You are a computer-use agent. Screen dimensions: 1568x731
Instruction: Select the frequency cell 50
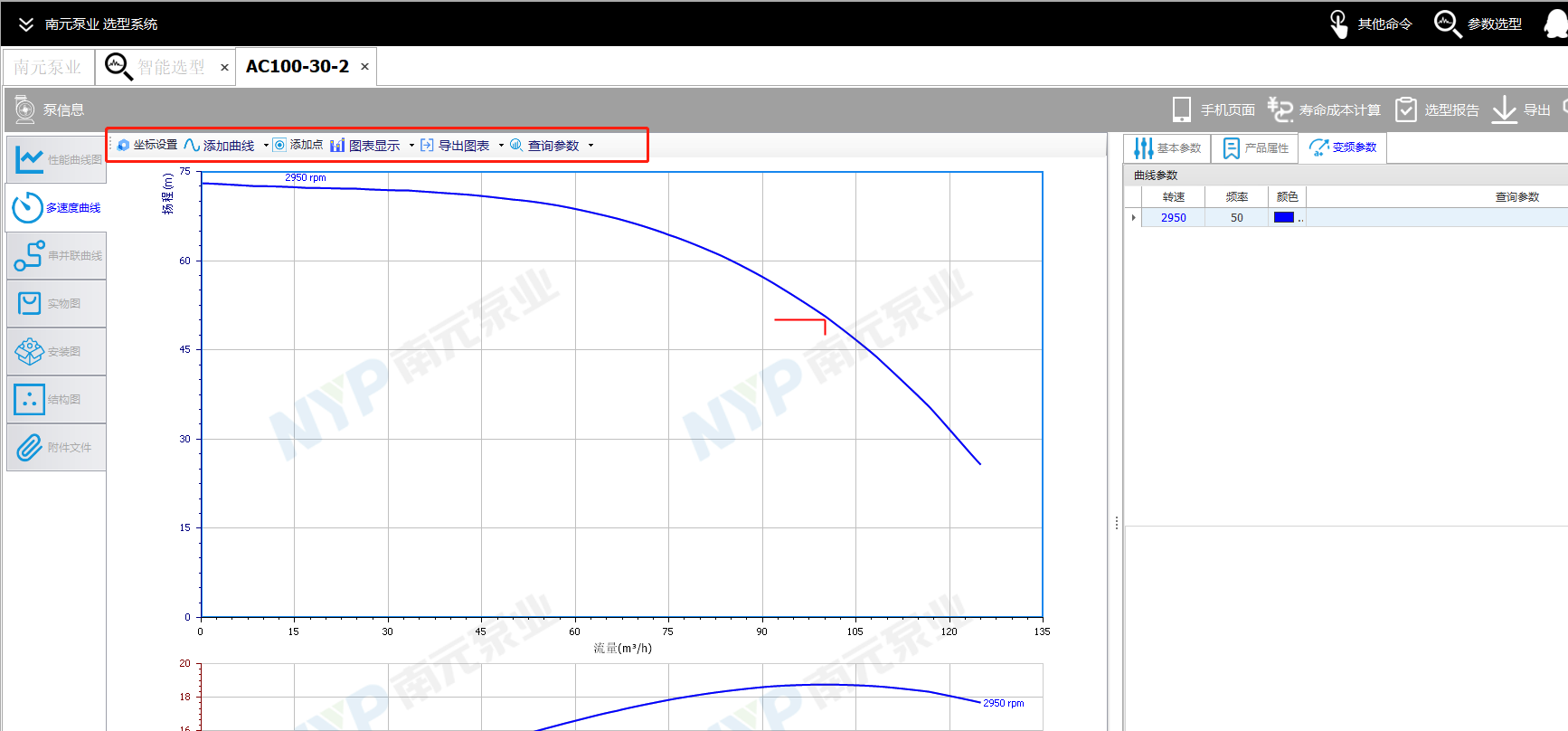pos(1237,217)
